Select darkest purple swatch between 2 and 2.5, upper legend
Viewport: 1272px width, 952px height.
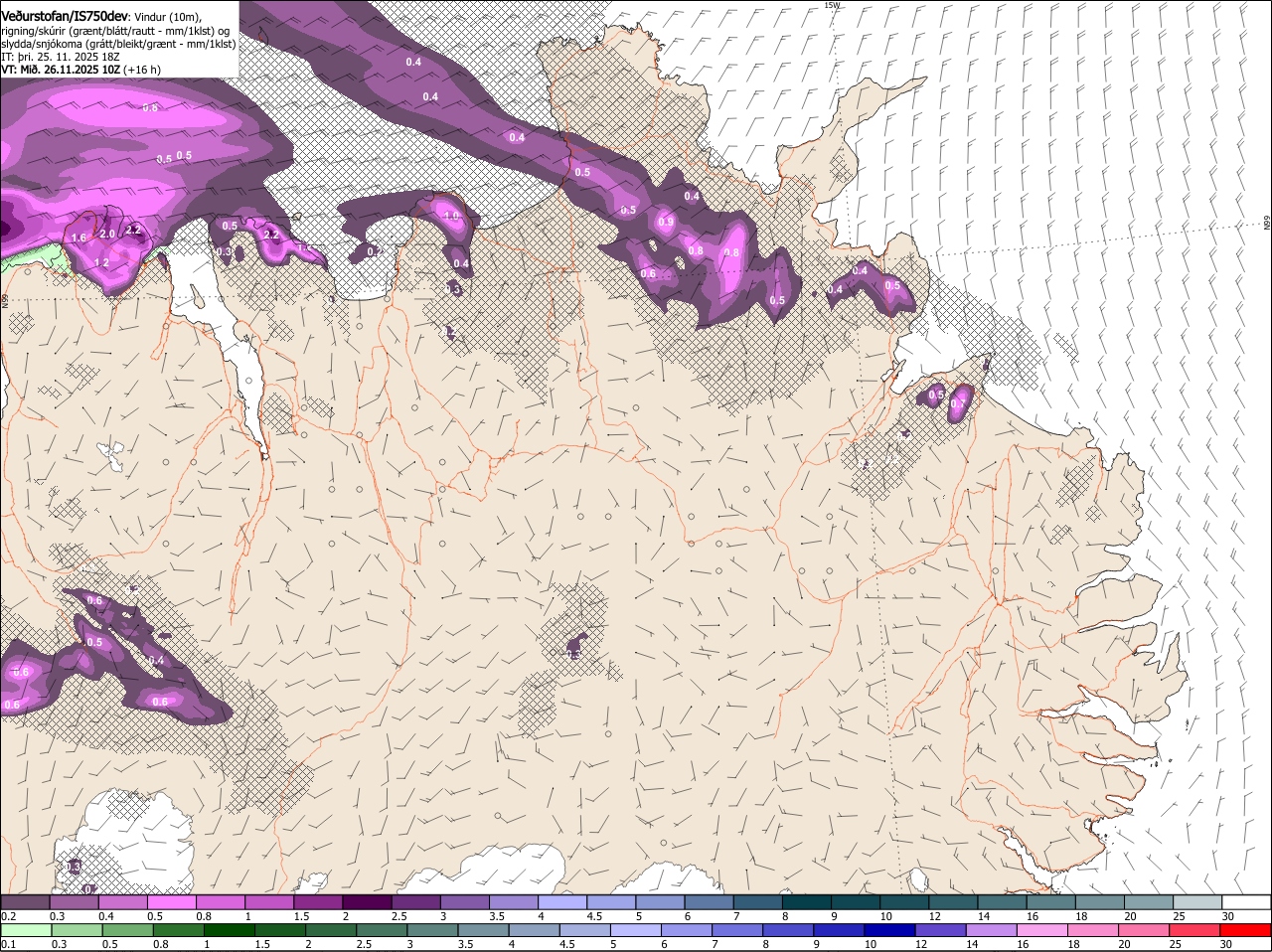(367, 901)
